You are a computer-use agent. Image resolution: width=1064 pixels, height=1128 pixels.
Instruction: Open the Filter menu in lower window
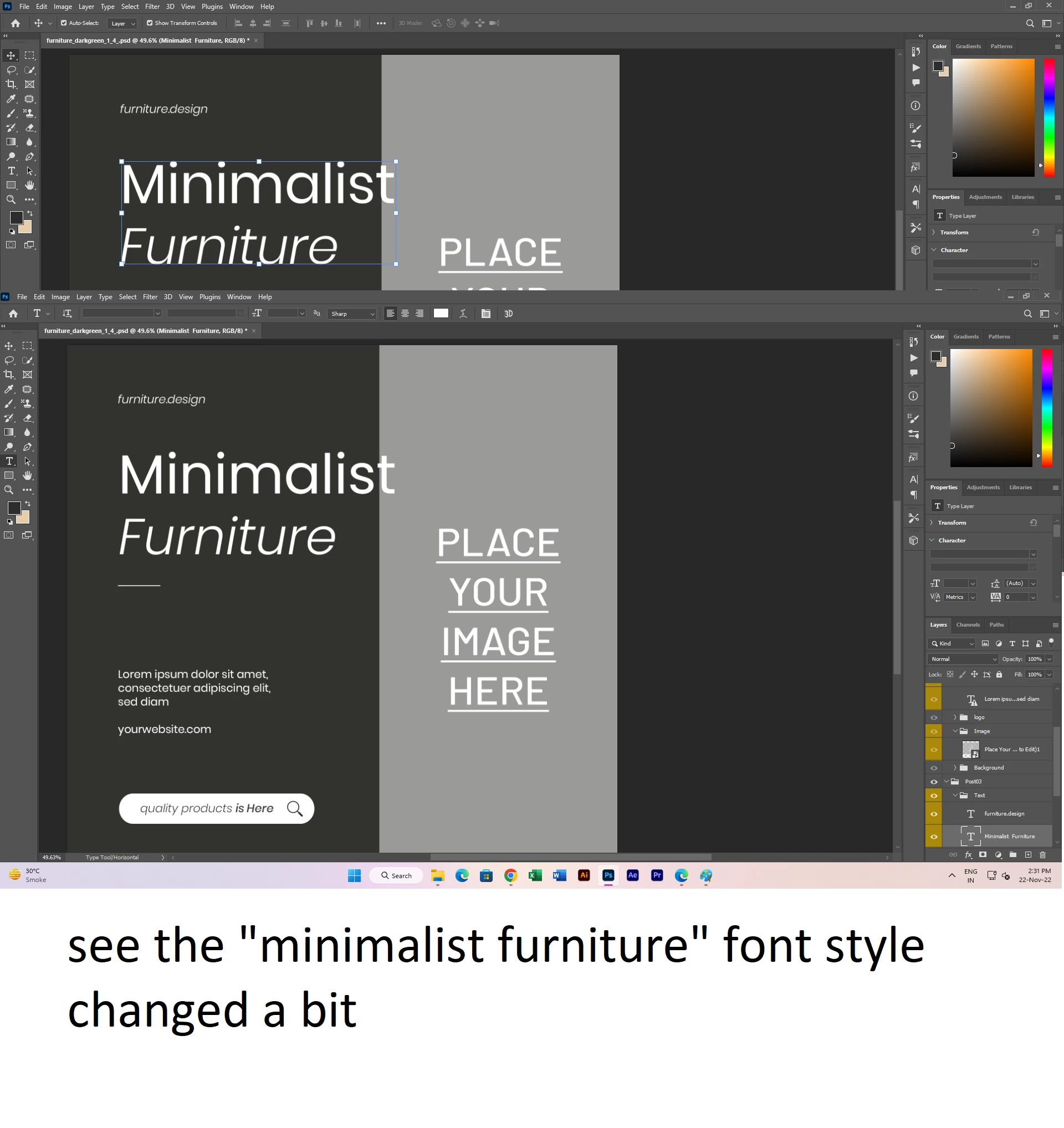point(150,297)
